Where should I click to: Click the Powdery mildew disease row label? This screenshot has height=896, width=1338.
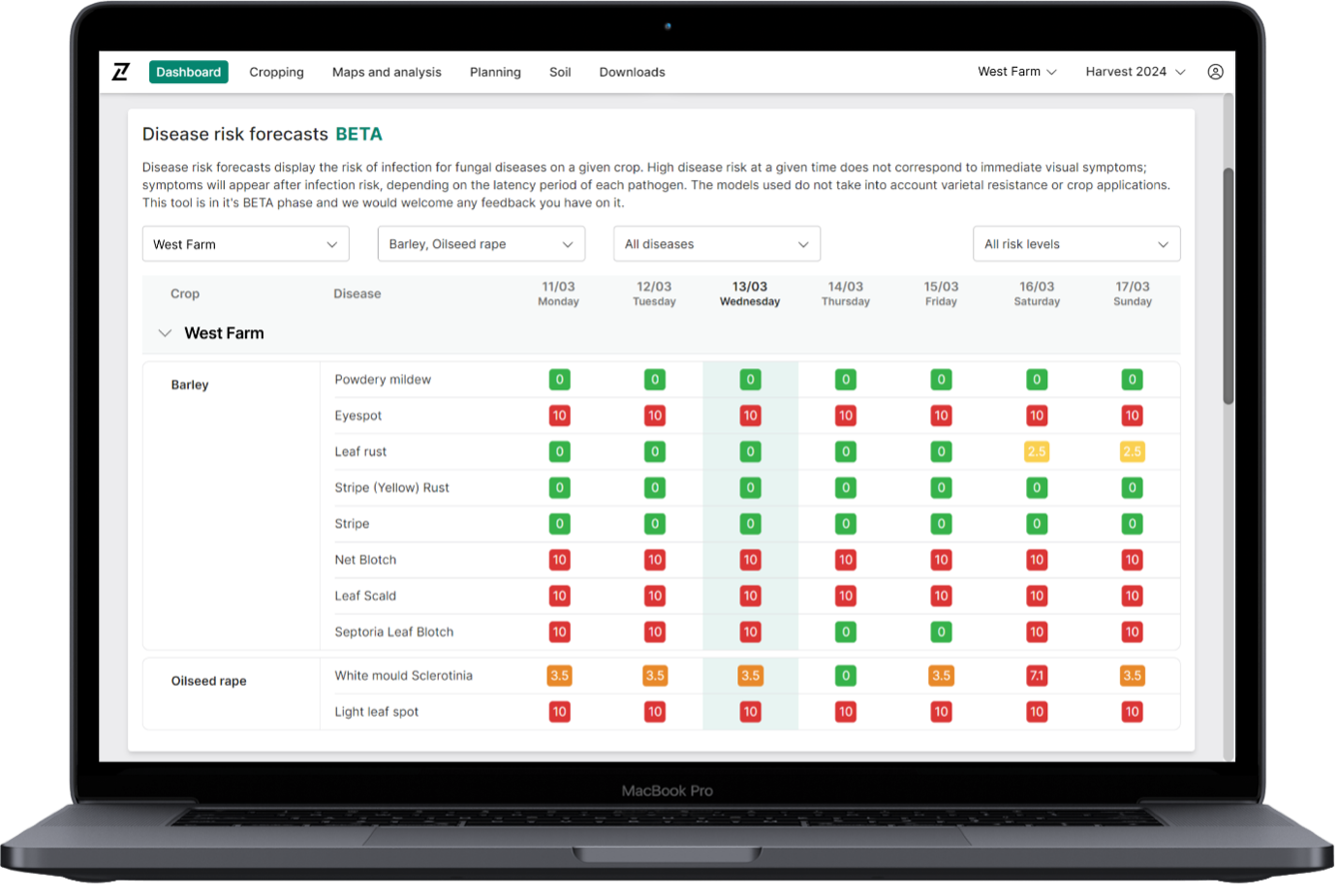click(383, 380)
